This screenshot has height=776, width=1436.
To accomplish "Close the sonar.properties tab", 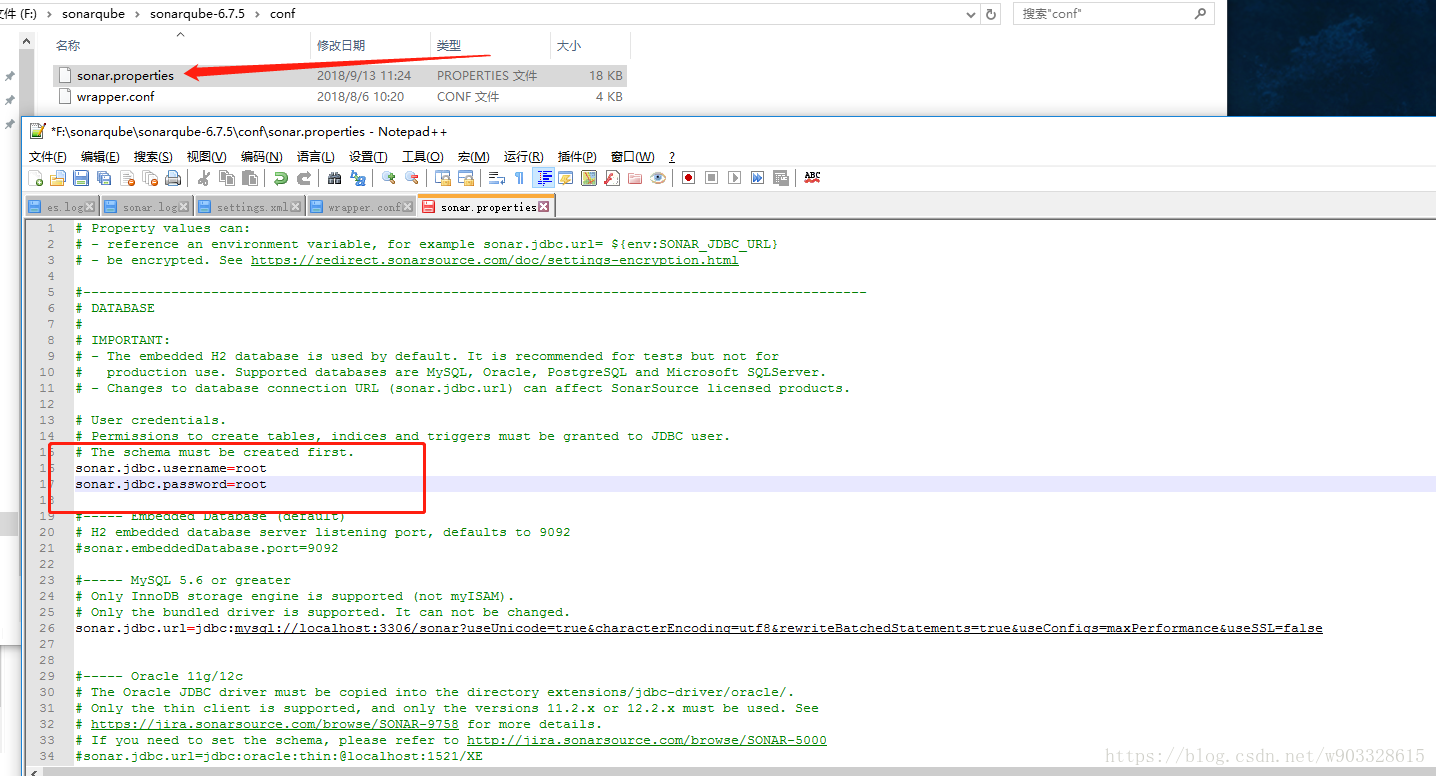I will point(543,207).
